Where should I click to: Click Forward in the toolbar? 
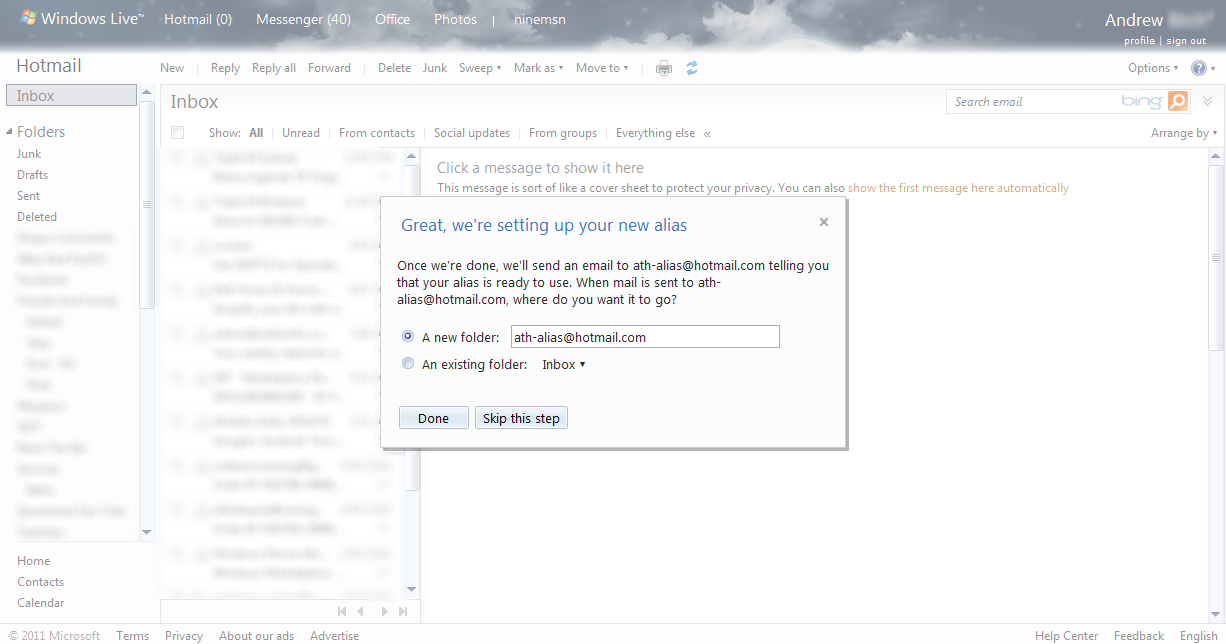pos(329,68)
